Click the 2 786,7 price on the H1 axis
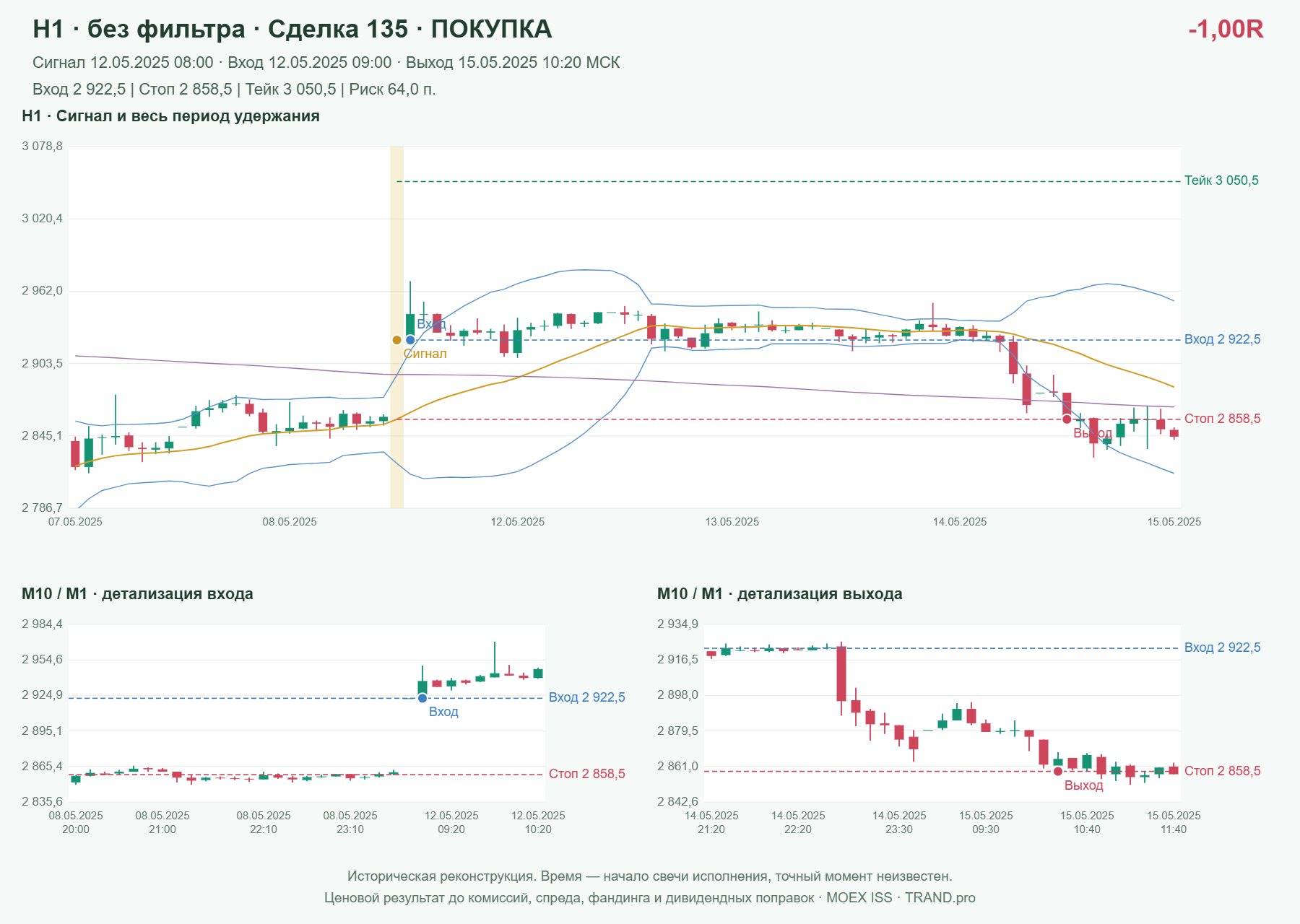Viewport: 1300px width, 924px height. (x=42, y=507)
